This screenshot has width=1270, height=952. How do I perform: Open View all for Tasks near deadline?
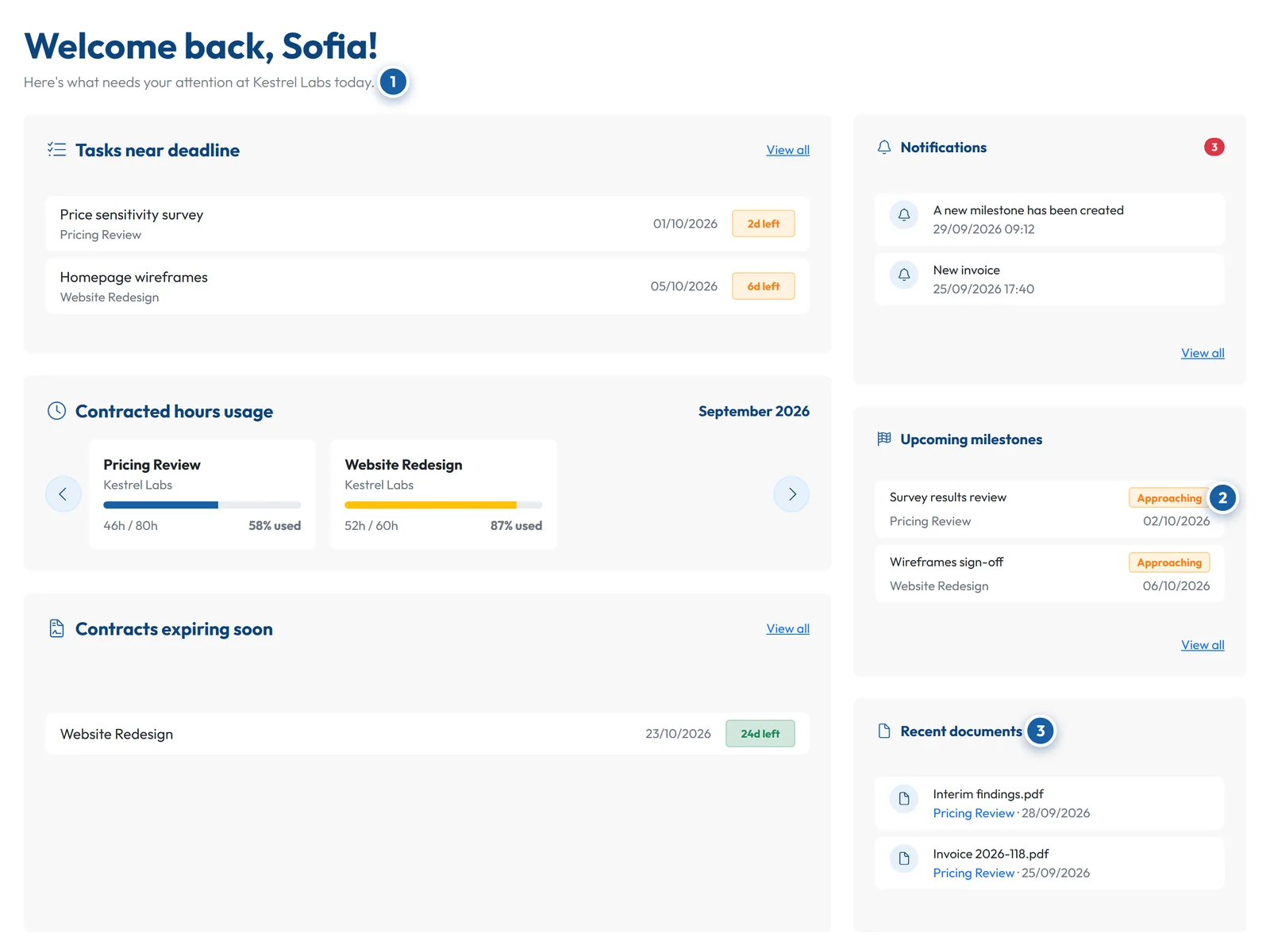pos(787,150)
